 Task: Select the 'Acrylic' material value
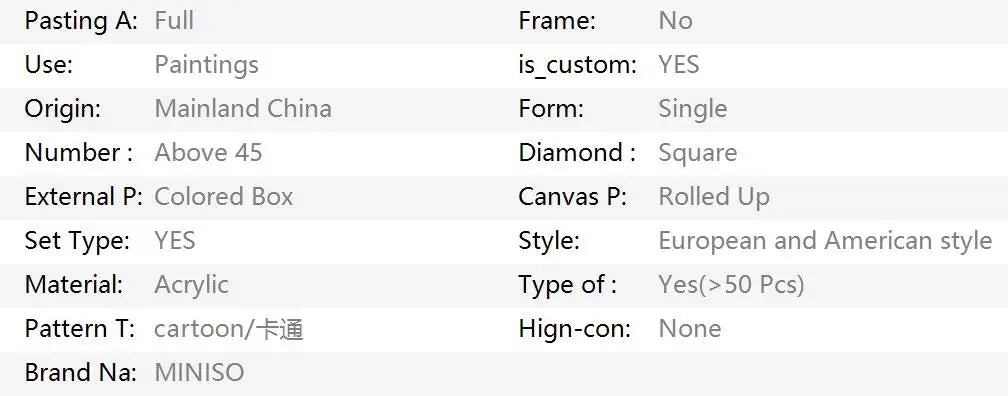pos(192,285)
